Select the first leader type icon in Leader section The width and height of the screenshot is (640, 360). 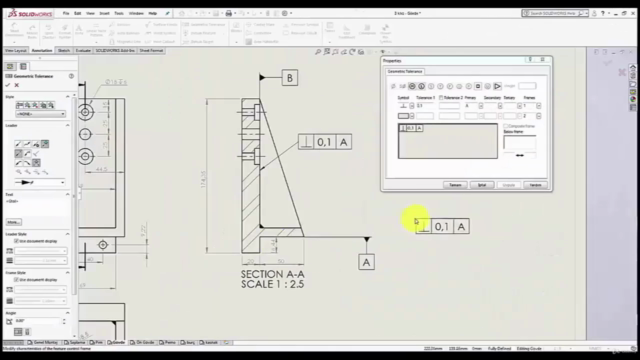(x=18, y=144)
